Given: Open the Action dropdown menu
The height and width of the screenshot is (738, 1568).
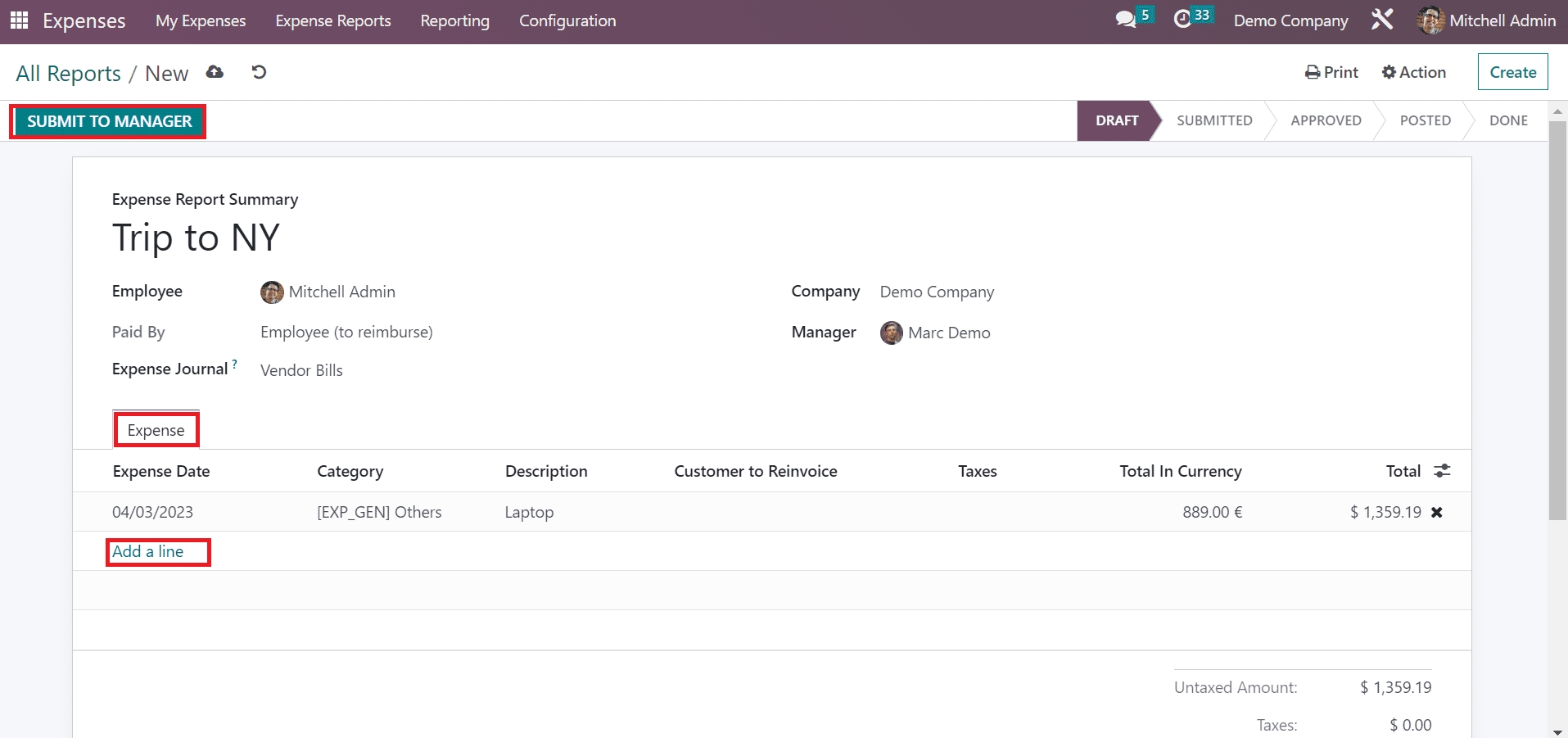Looking at the screenshot, I should (x=1414, y=72).
